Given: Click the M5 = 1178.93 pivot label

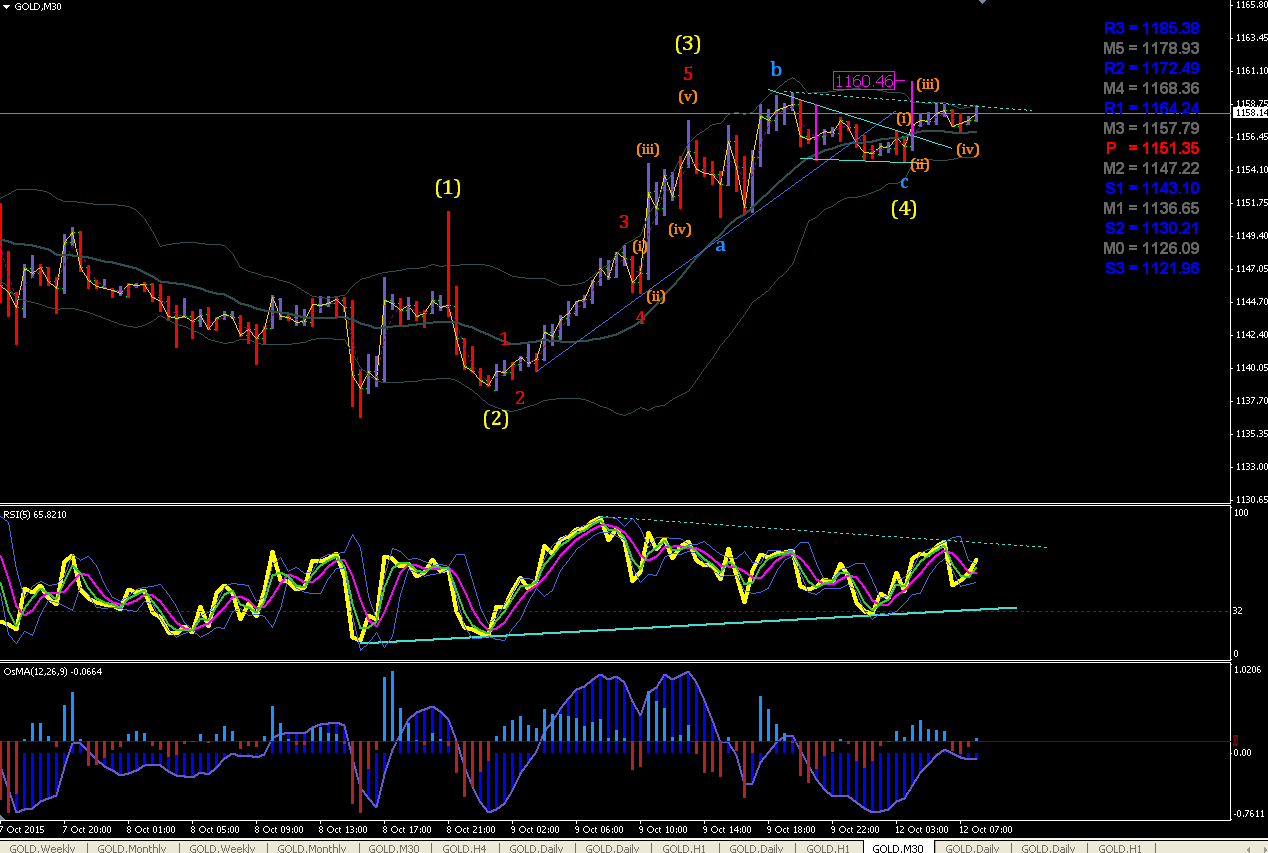Looking at the screenshot, I should coord(1151,48).
